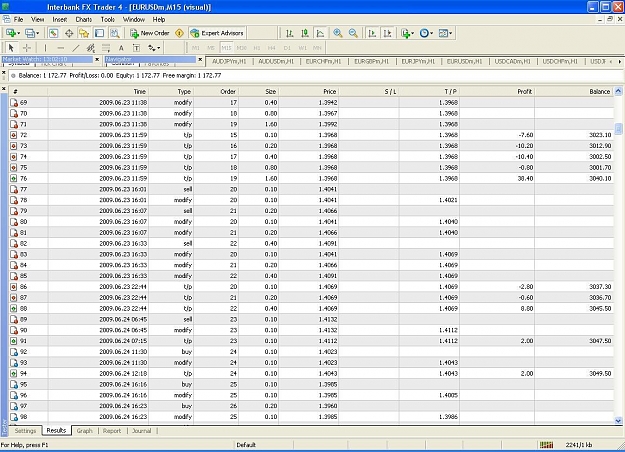Image resolution: width=625 pixels, height=452 pixels.
Task: Click the results list scroll down arrow
Action: click(x=618, y=420)
